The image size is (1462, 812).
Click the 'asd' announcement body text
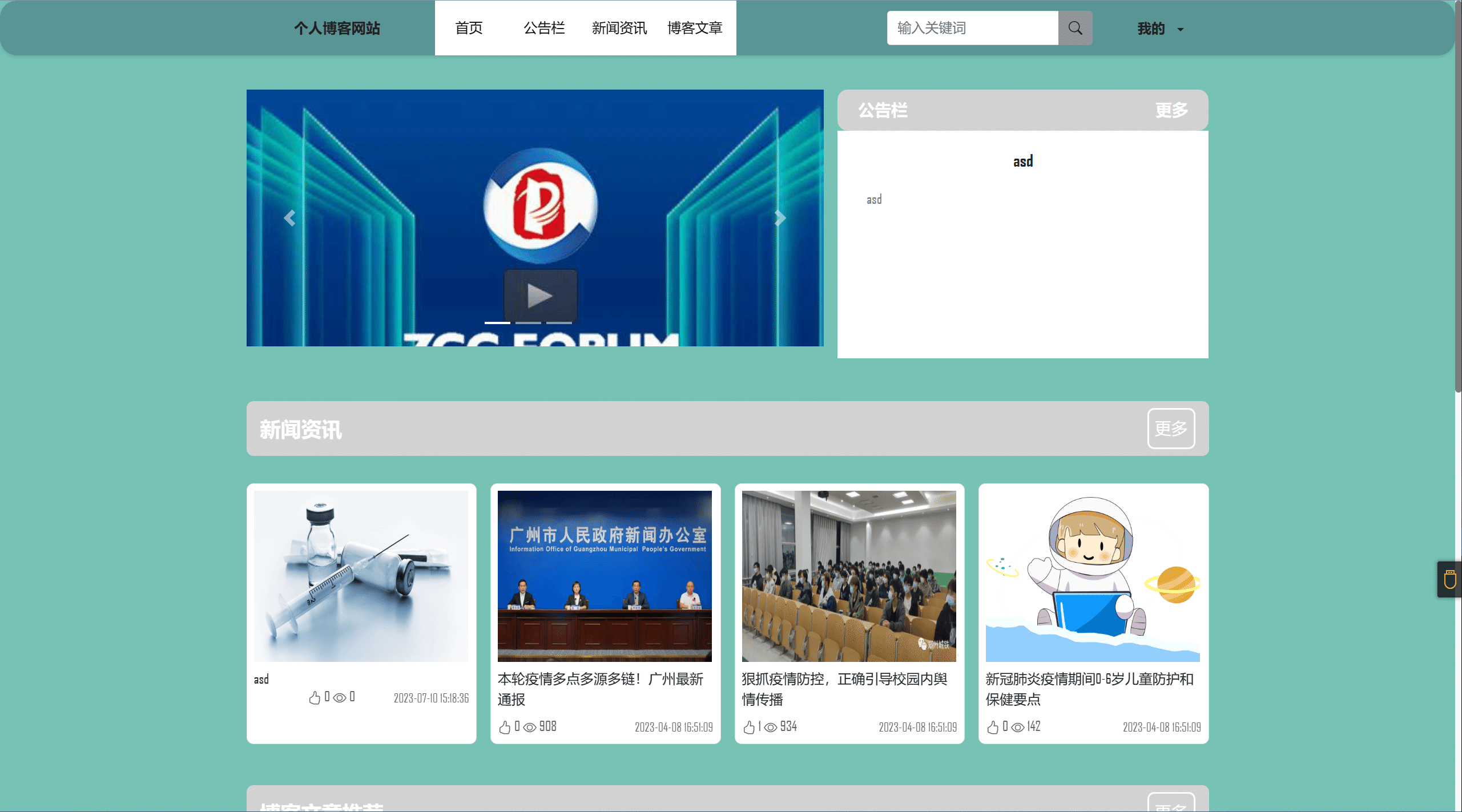pyautogui.click(x=874, y=200)
